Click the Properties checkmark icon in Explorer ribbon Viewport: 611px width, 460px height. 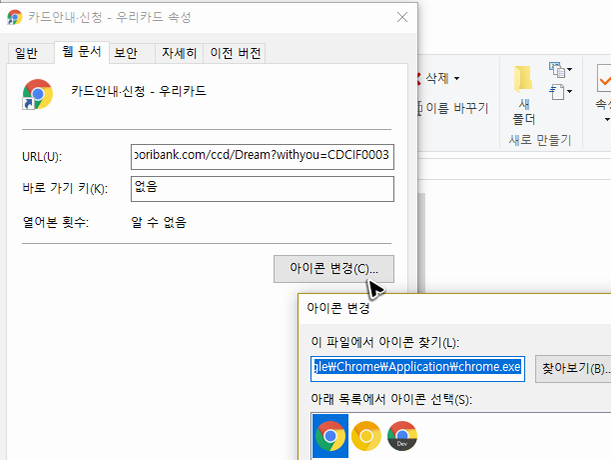[604, 79]
